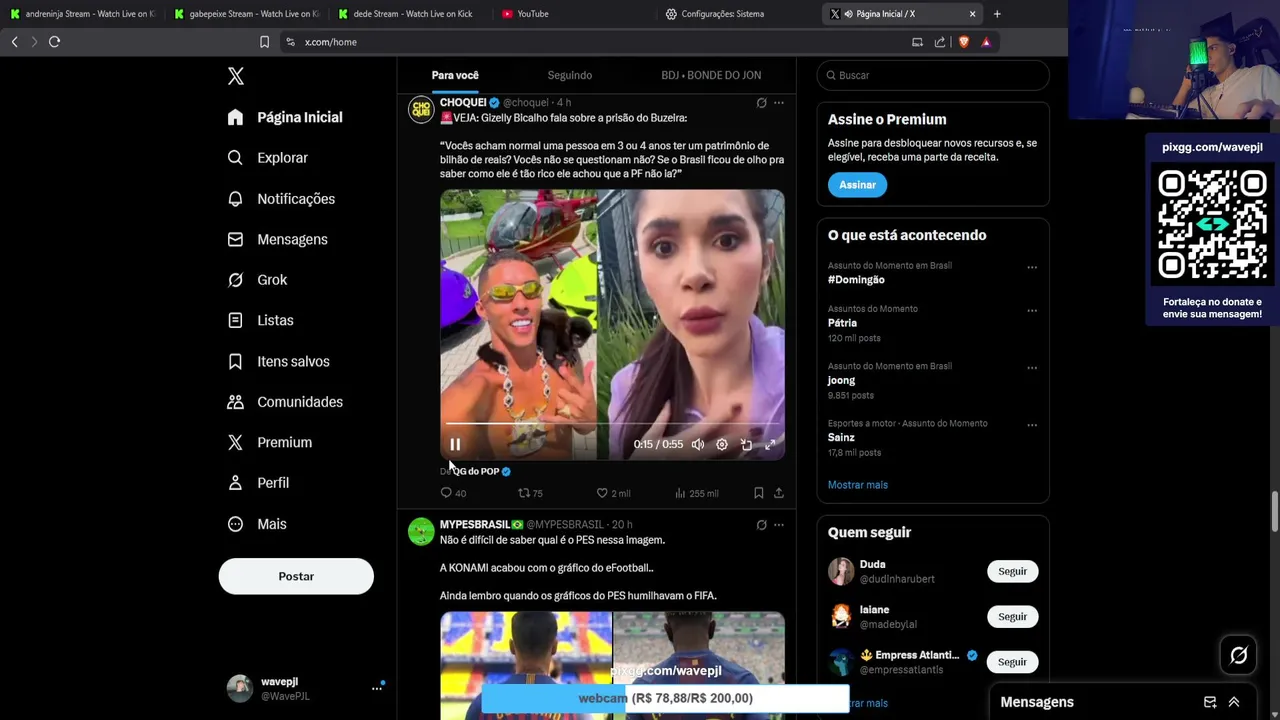Viewport: 1280px width, 720px height.
Task: Expand the Mensagens drawer
Action: click(1234, 702)
